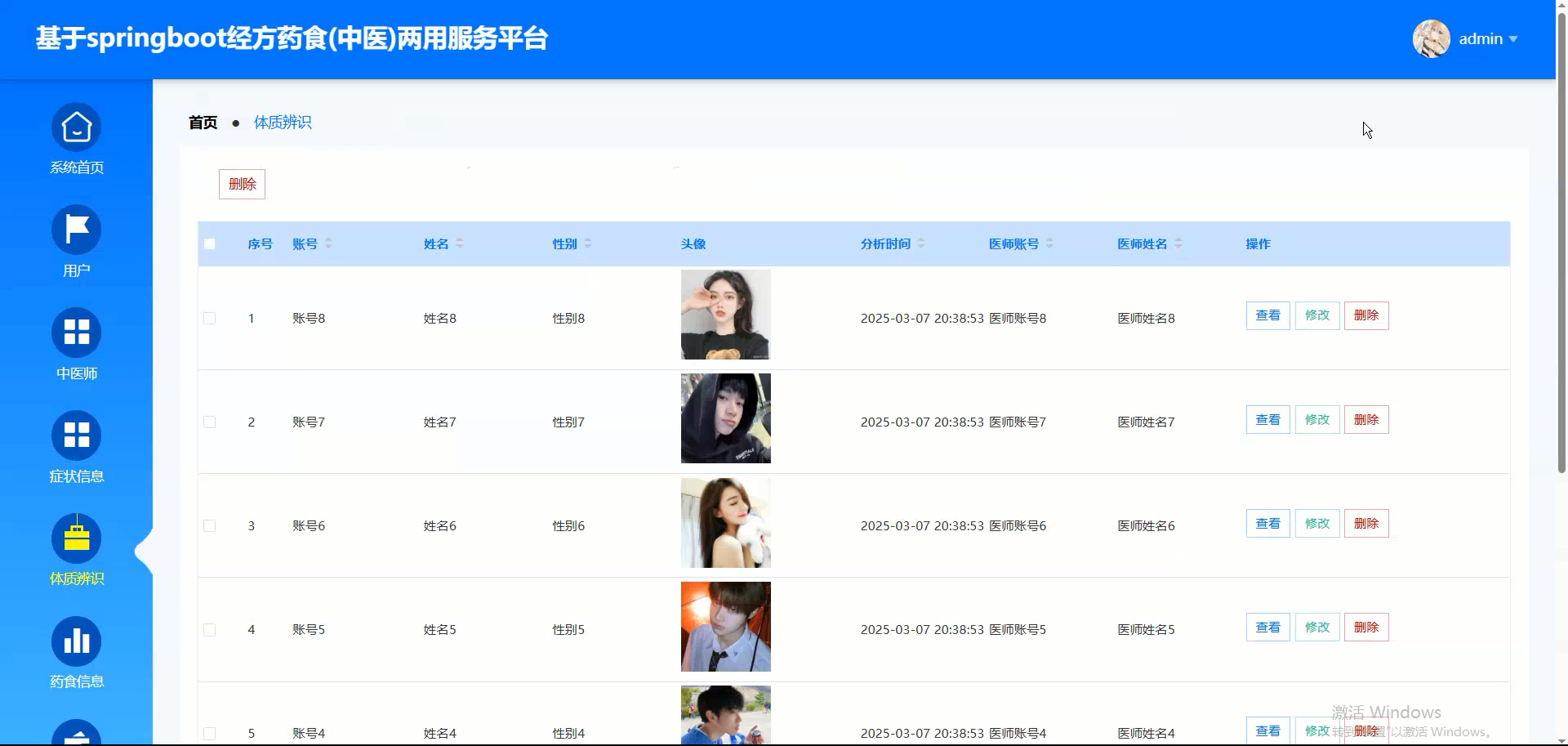Screen dimensions: 1568x746
Task: Select 体质辨识 in the breadcrumb
Action: point(283,122)
